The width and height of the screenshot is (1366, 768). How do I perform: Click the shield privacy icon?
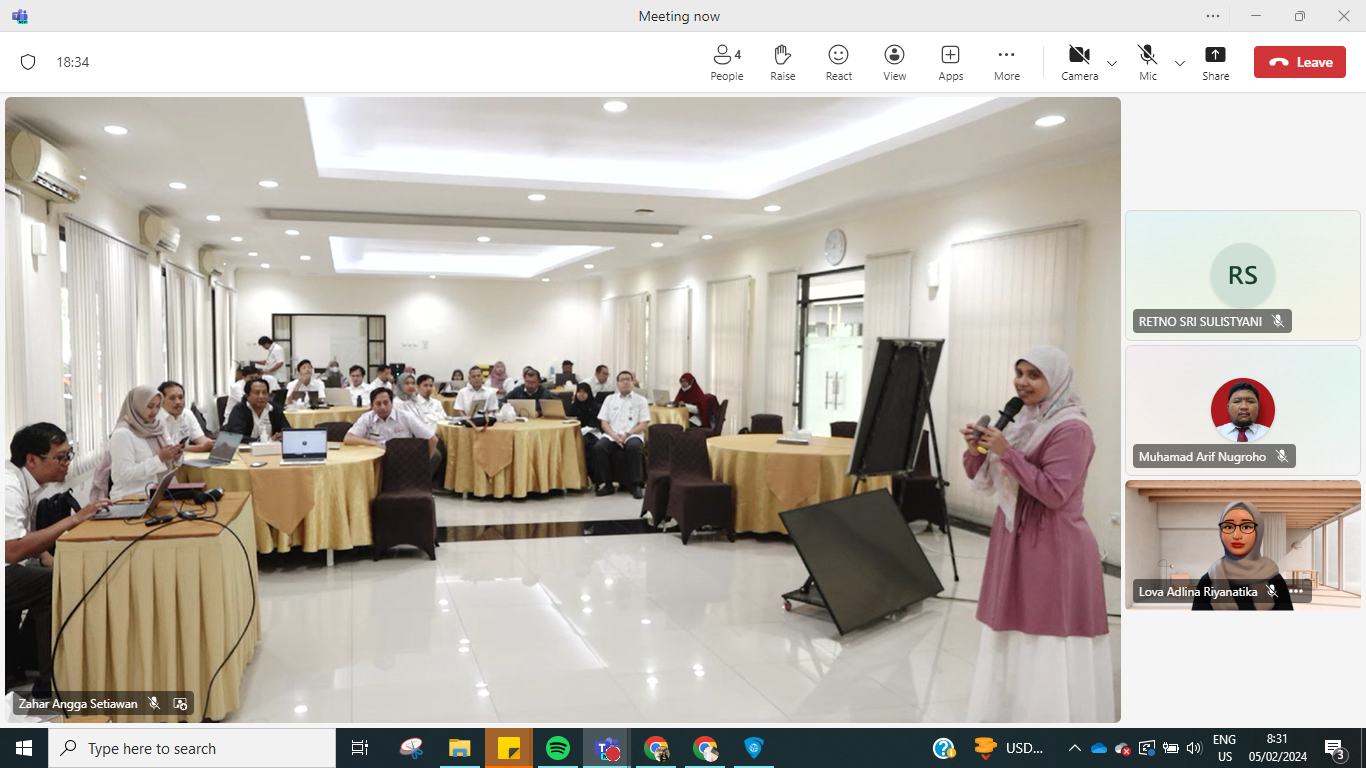pos(28,62)
